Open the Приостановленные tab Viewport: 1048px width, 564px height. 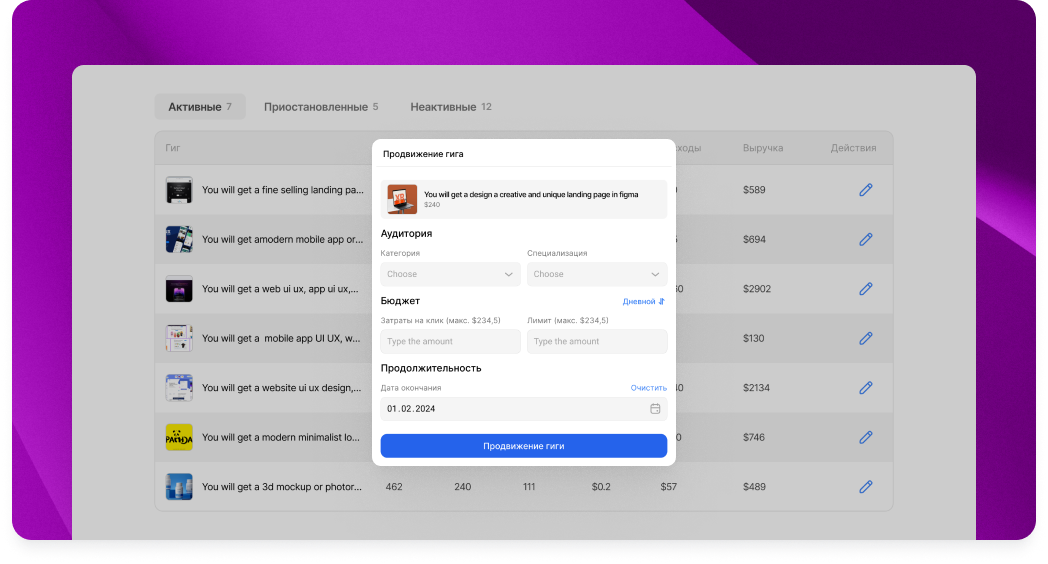(321, 107)
